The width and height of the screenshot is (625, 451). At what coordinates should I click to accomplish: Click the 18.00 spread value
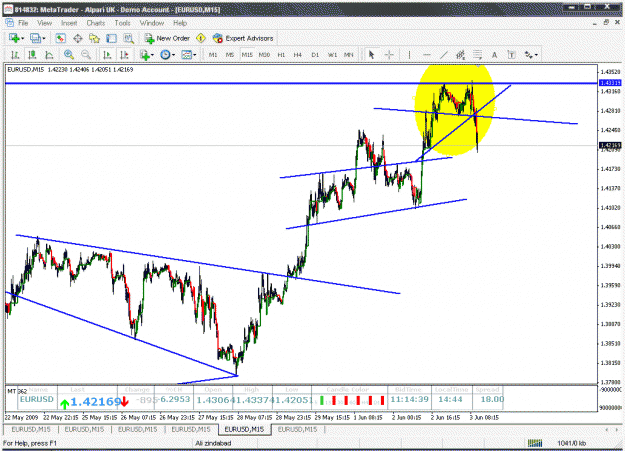pyautogui.click(x=492, y=399)
